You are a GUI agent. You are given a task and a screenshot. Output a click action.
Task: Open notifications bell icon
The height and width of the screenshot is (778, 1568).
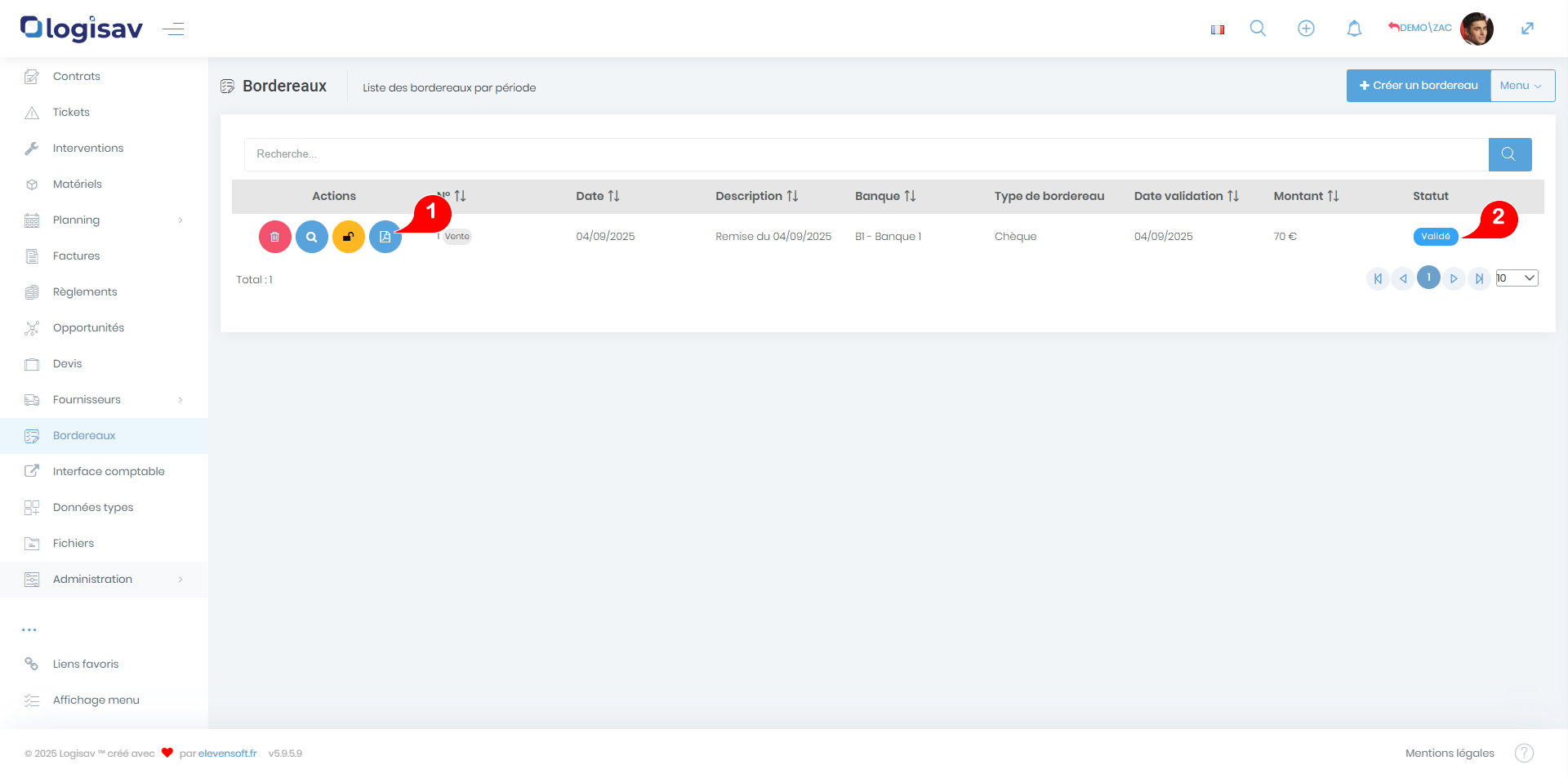point(1354,29)
